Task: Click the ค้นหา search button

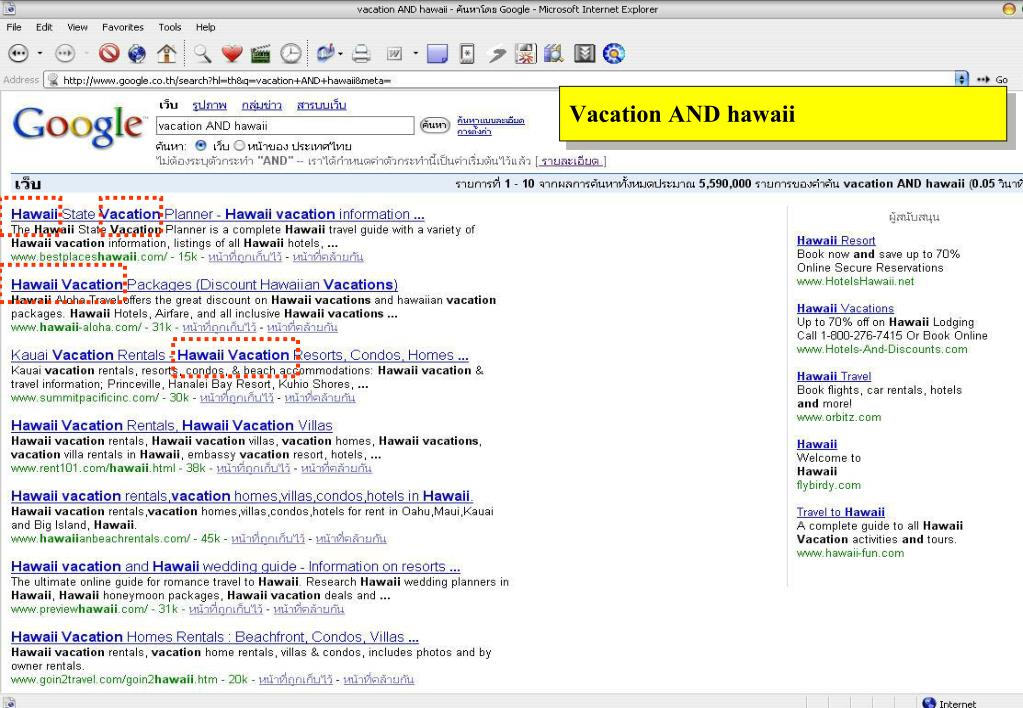Action: (435, 125)
